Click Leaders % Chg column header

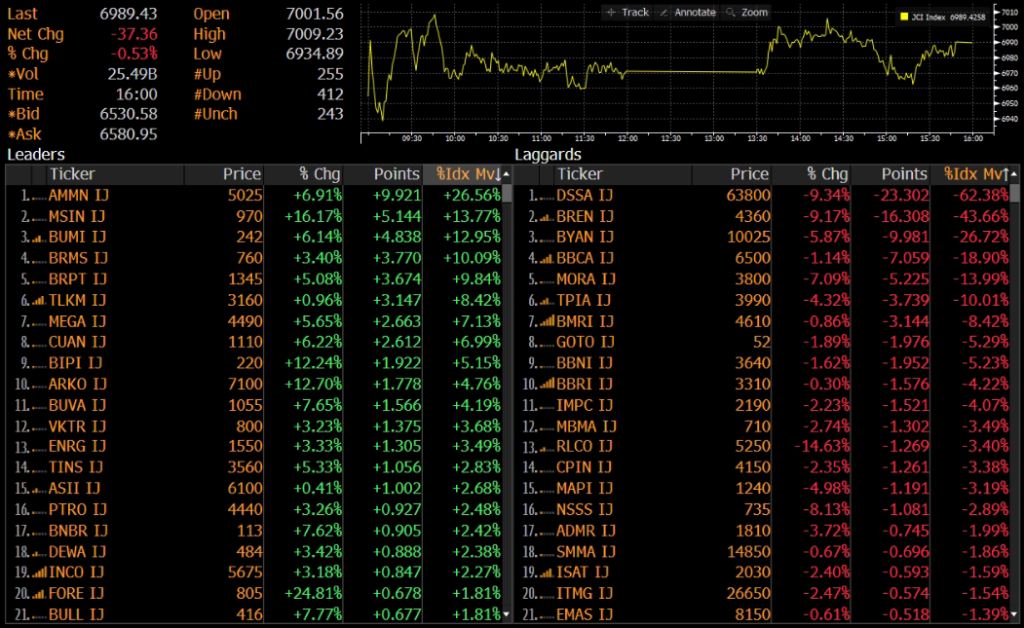pyautogui.click(x=319, y=175)
